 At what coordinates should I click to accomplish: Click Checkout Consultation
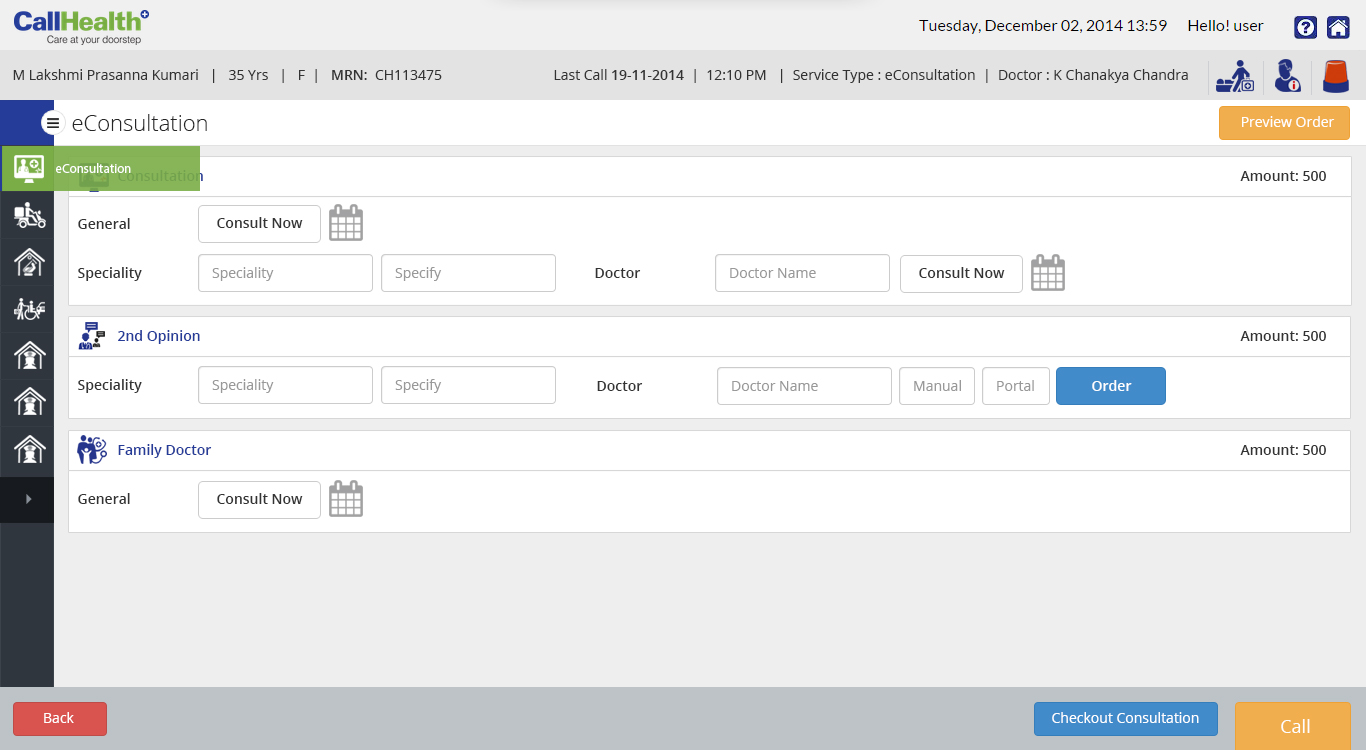1125,718
